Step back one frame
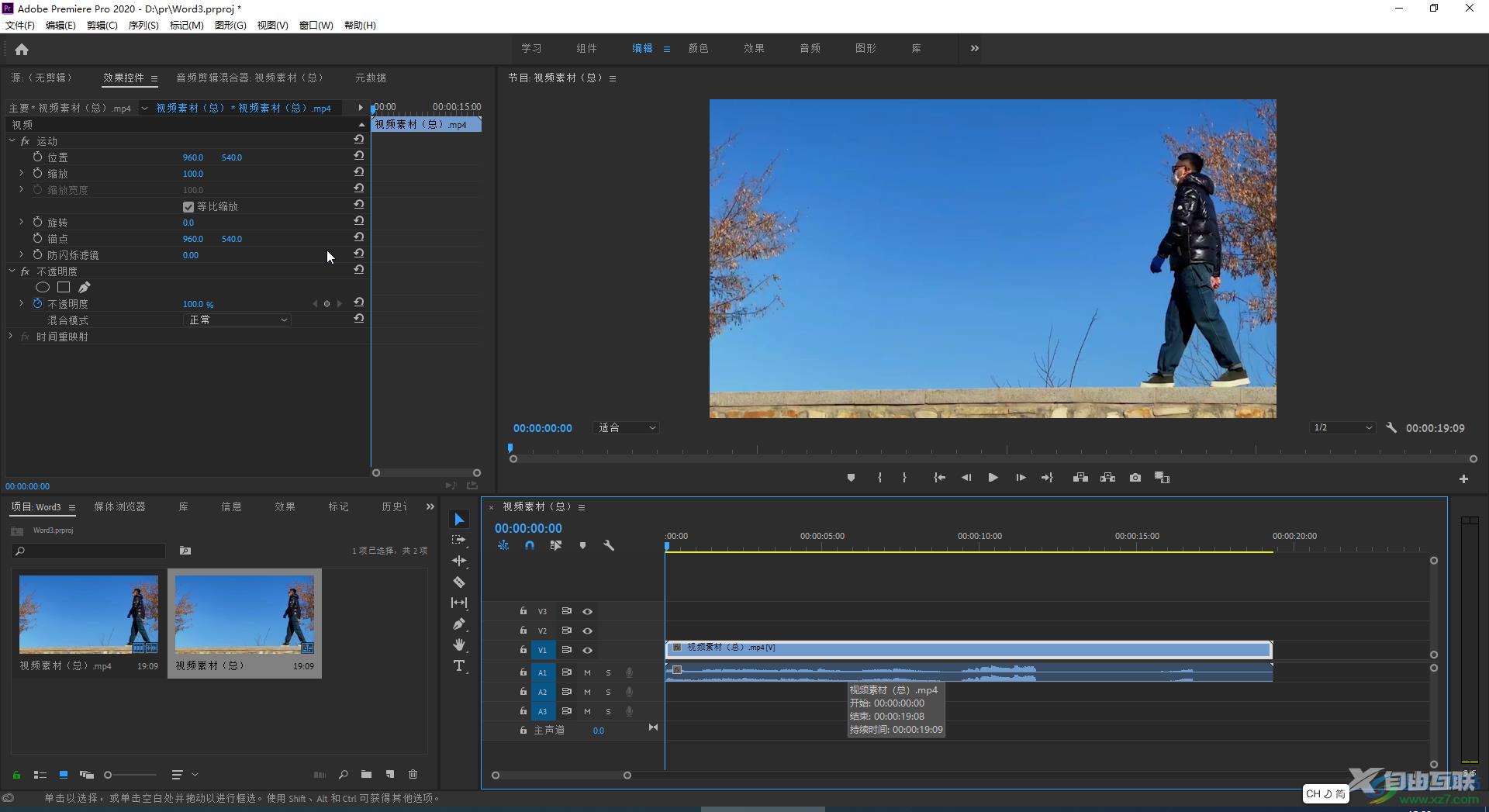The width and height of the screenshot is (1489, 812). click(966, 478)
